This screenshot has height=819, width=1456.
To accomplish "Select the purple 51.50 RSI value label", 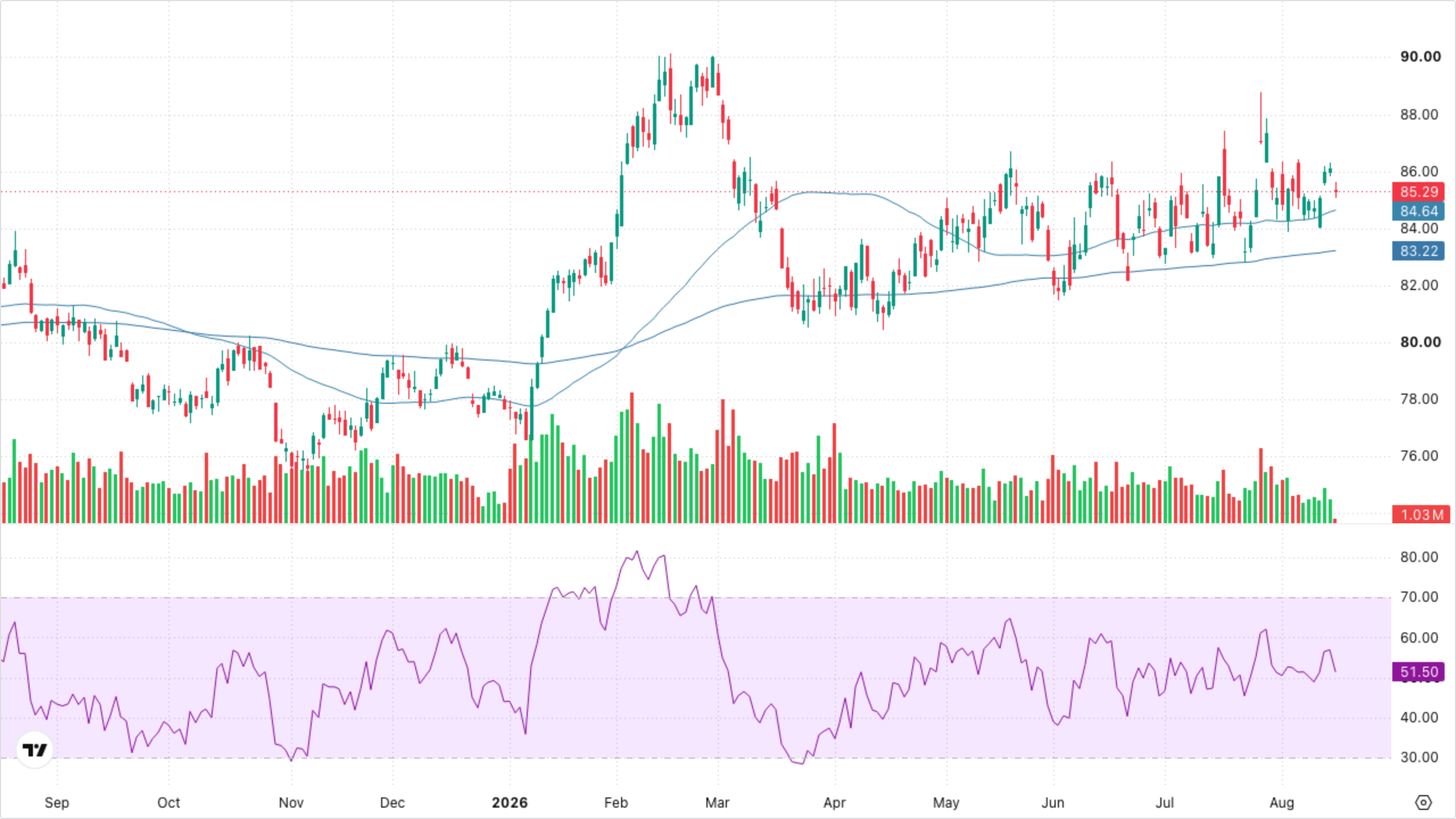I will (1419, 672).
